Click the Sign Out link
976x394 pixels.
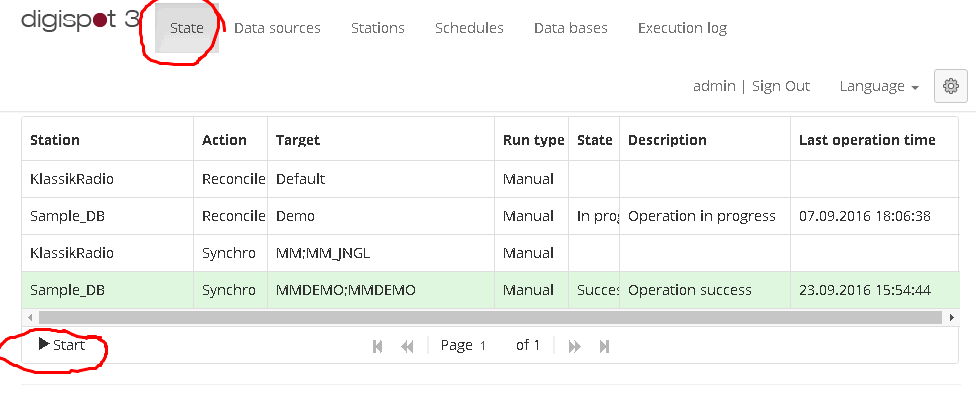tap(781, 86)
